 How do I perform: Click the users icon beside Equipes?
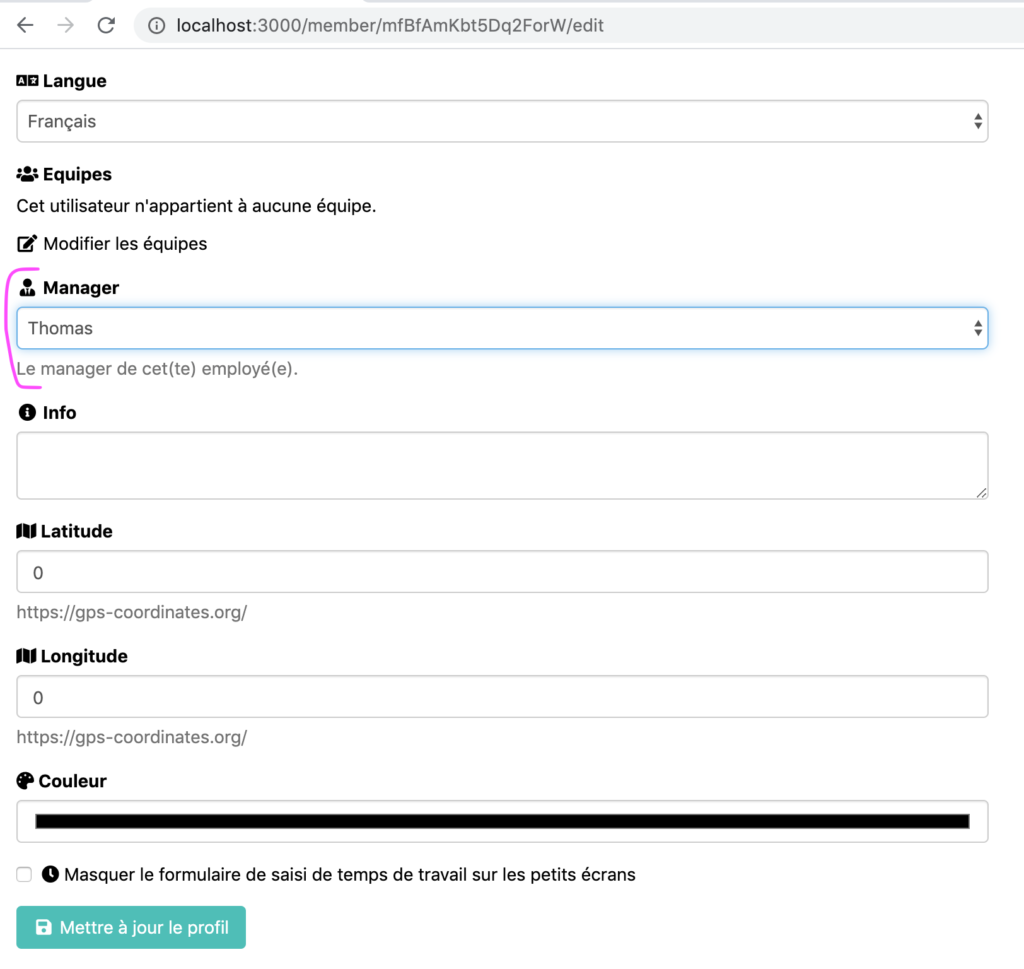(27, 174)
